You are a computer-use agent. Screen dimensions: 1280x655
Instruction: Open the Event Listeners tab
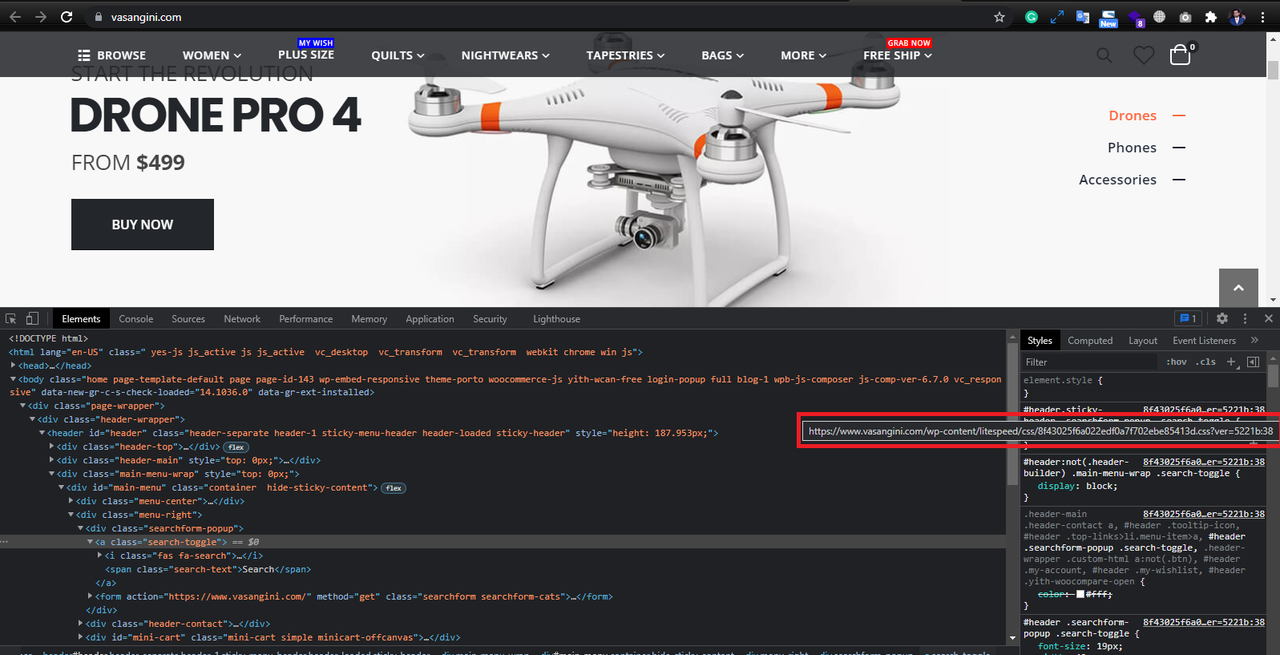coord(1204,341)
